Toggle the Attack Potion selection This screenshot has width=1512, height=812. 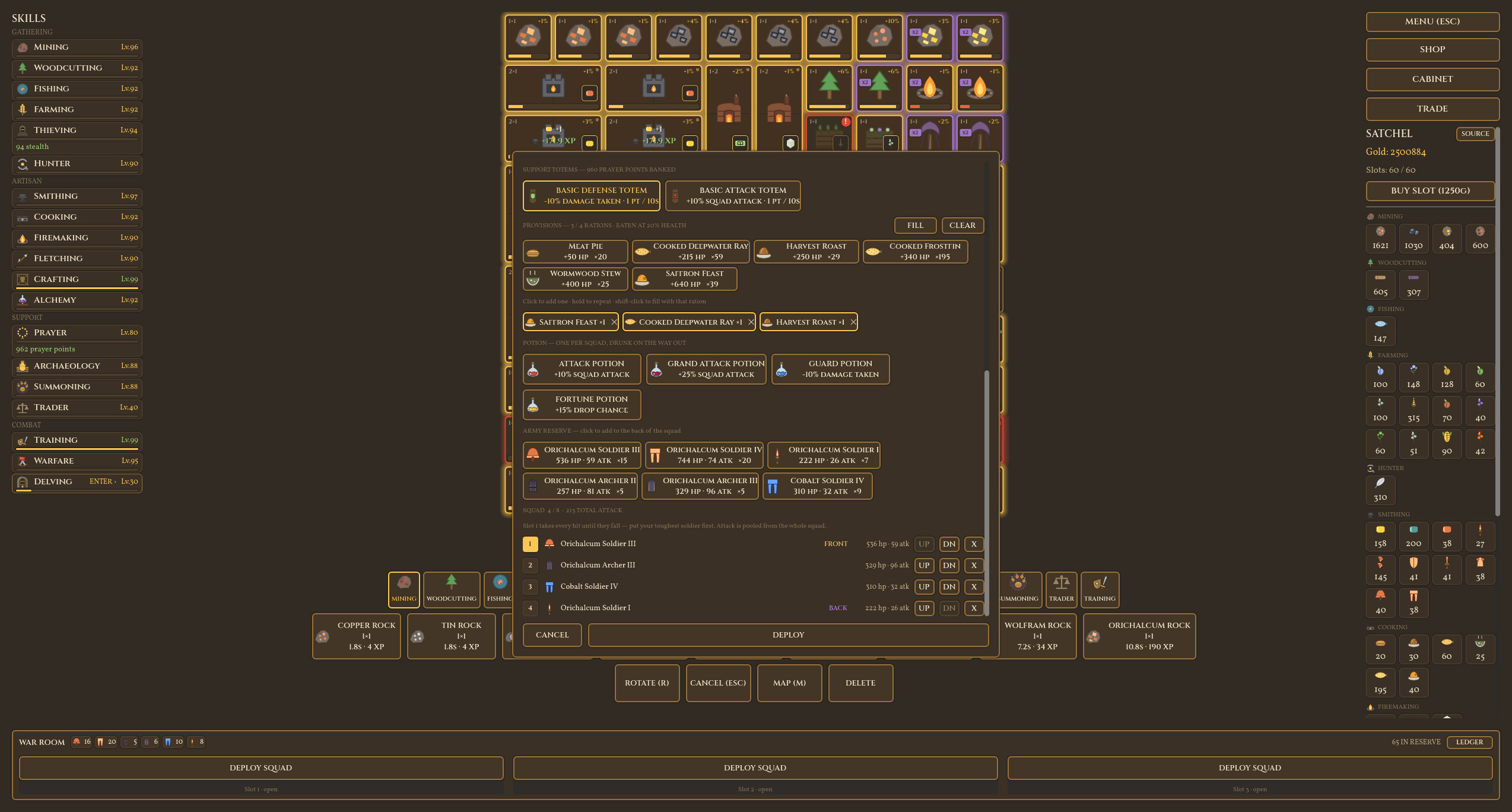point(582,369)
